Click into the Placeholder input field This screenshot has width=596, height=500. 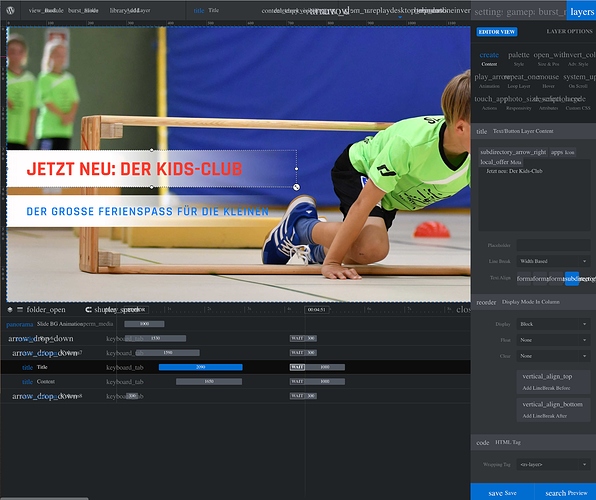tap(553, 245)
